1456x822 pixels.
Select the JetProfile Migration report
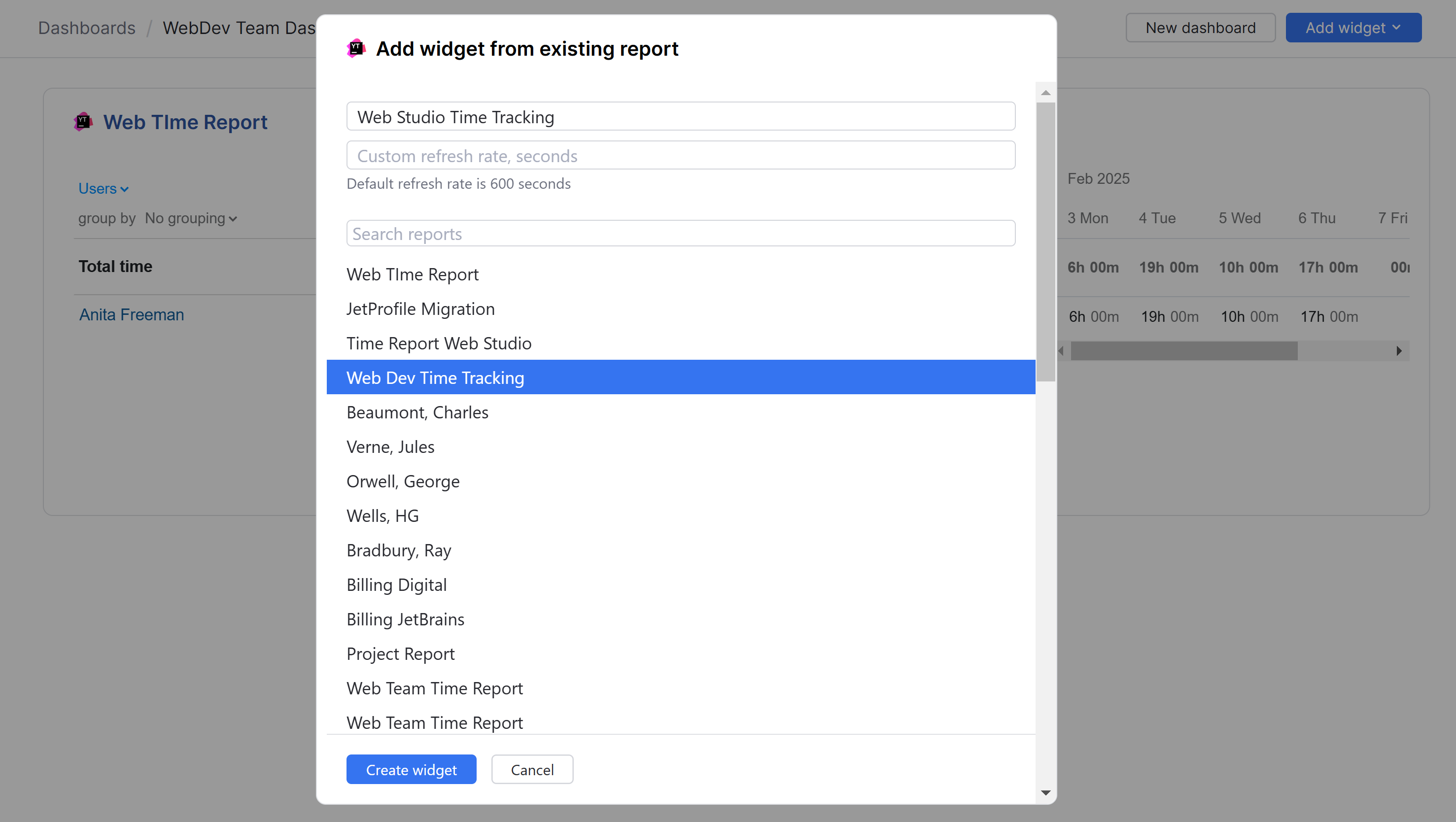(x=420, y=308)
